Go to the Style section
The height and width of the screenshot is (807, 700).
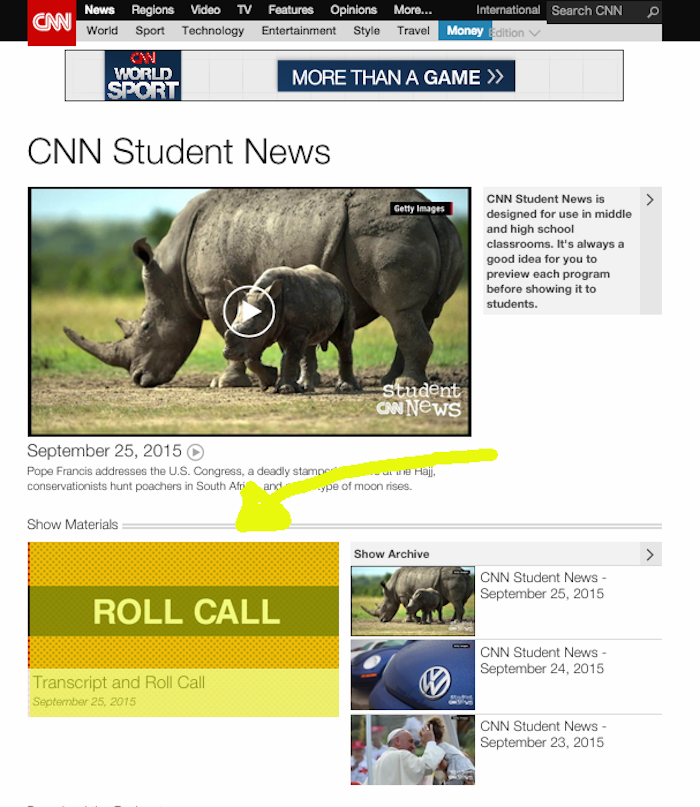[366, 31]
